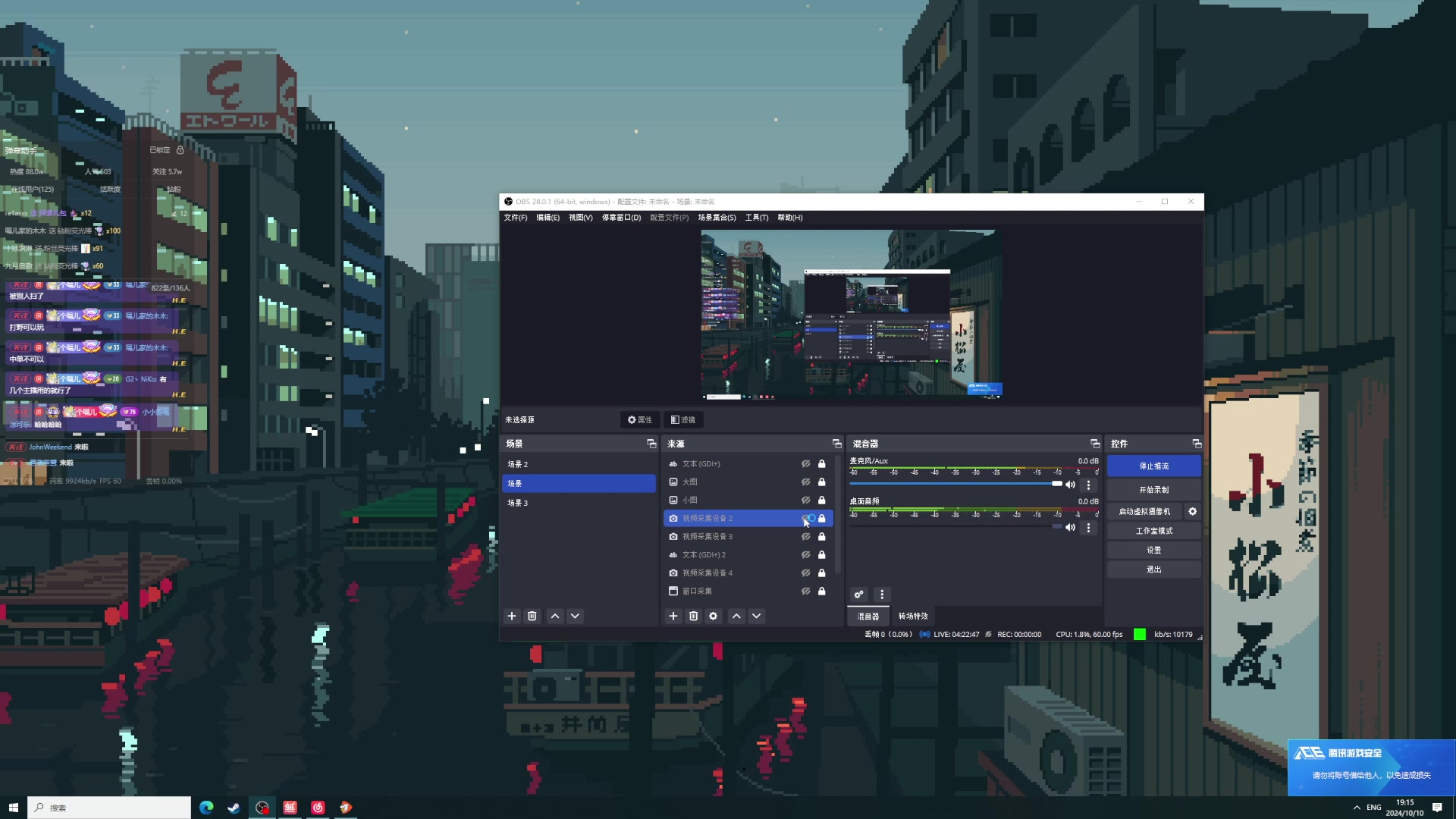Open Windows Start menu
This screenshot has height=819, width=1456.
click(13, 808)
